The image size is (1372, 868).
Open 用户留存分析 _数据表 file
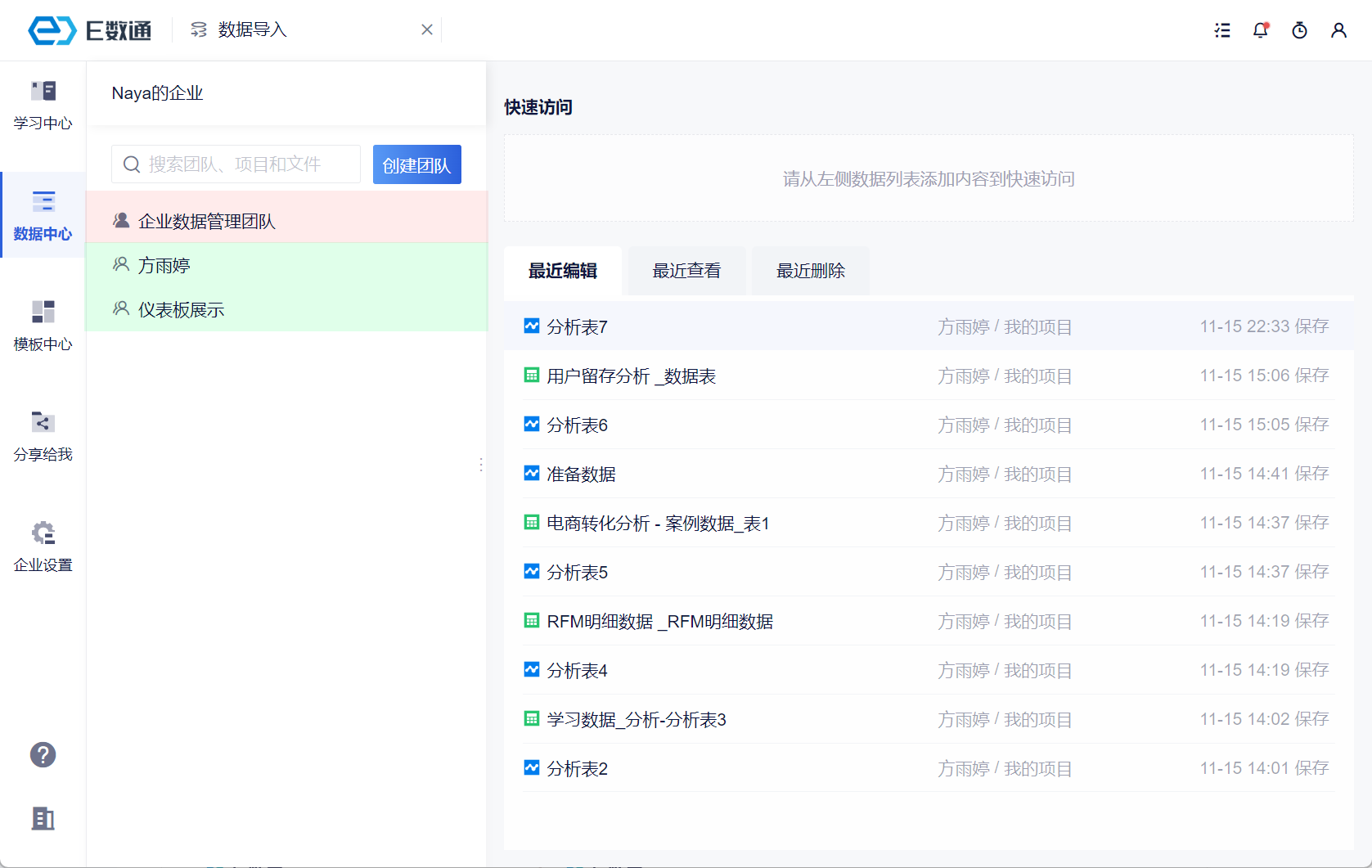(632, 376)
